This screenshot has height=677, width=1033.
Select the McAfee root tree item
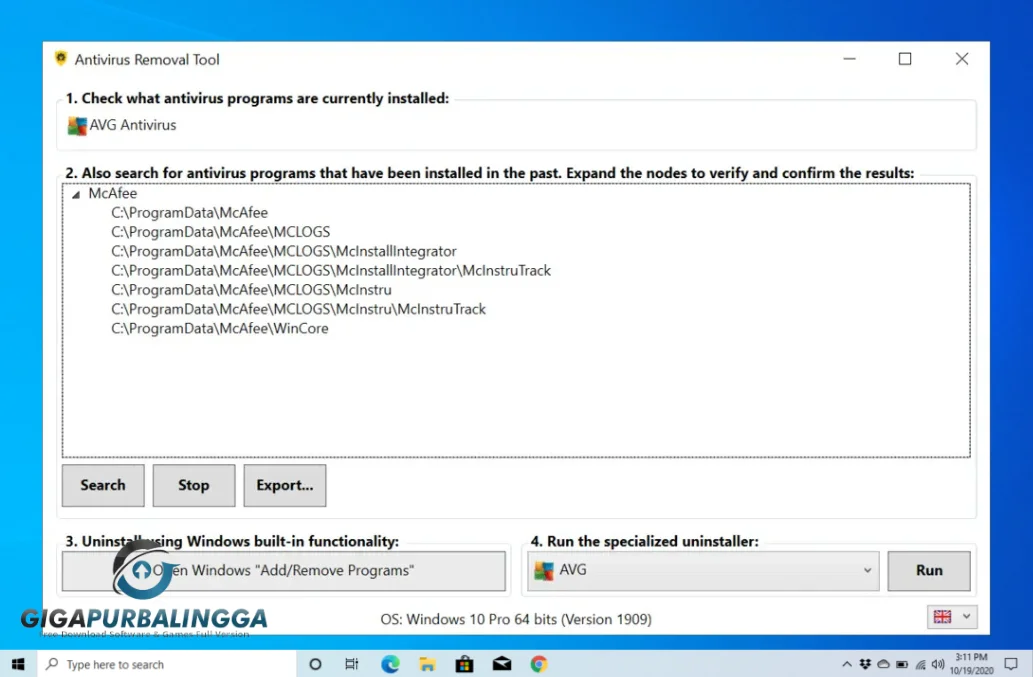113,194
